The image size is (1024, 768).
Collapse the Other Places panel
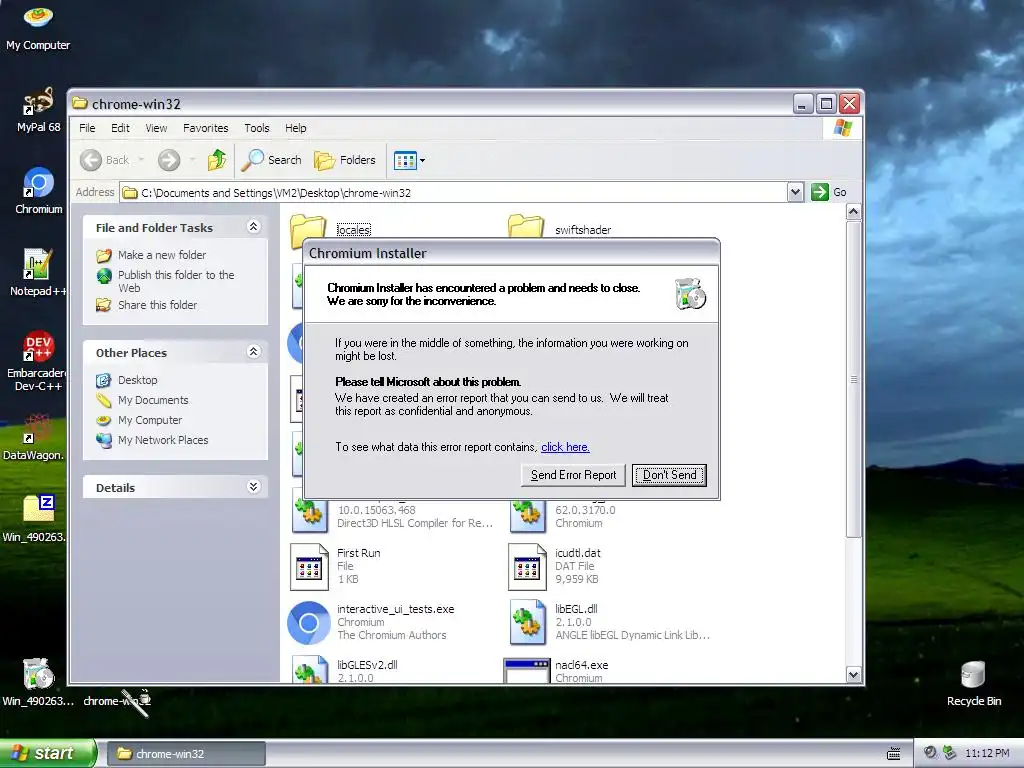(x=254, y=352)
